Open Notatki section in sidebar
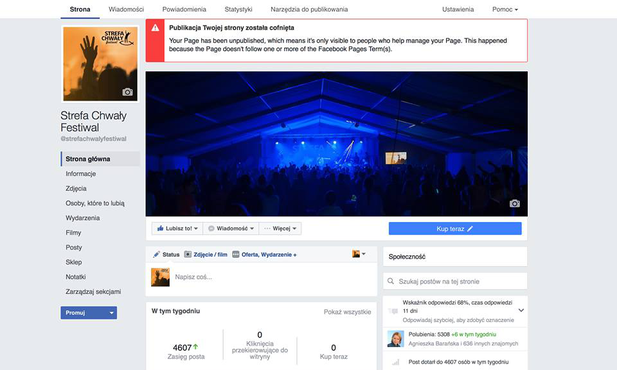 click(76, 277)
